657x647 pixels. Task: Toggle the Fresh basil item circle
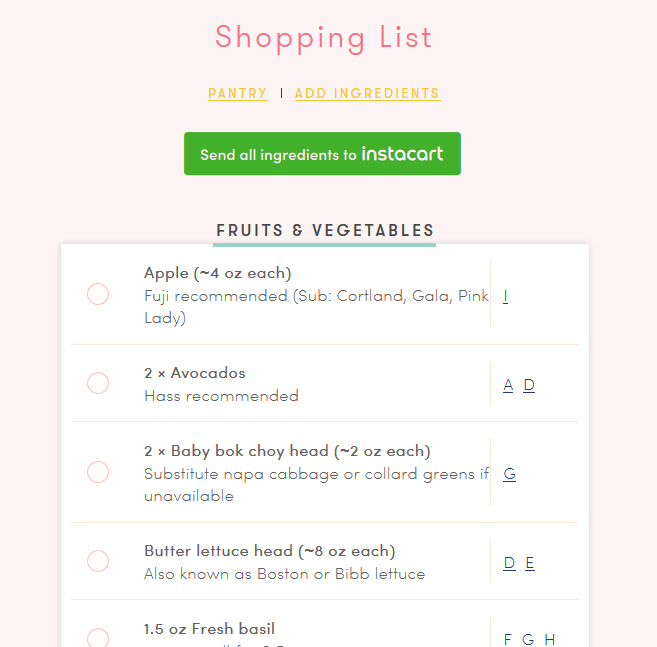click(98, 638)
